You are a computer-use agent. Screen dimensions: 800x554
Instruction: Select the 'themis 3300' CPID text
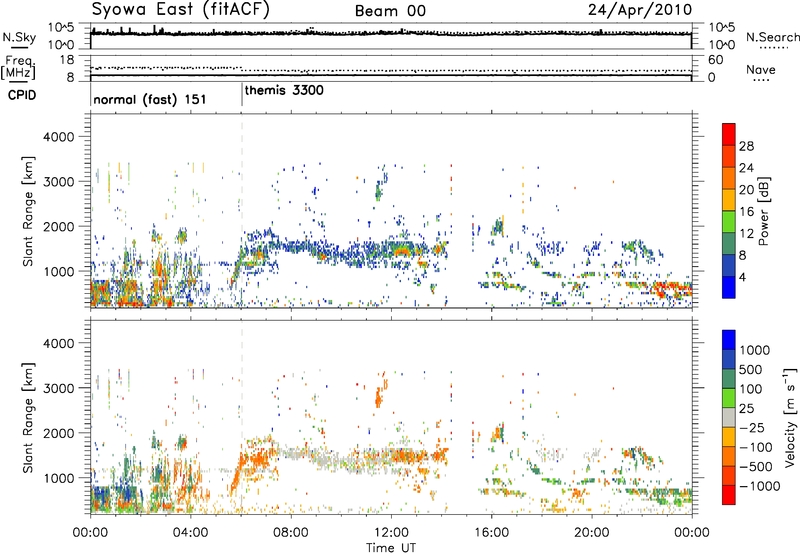[x=284, y=90]
